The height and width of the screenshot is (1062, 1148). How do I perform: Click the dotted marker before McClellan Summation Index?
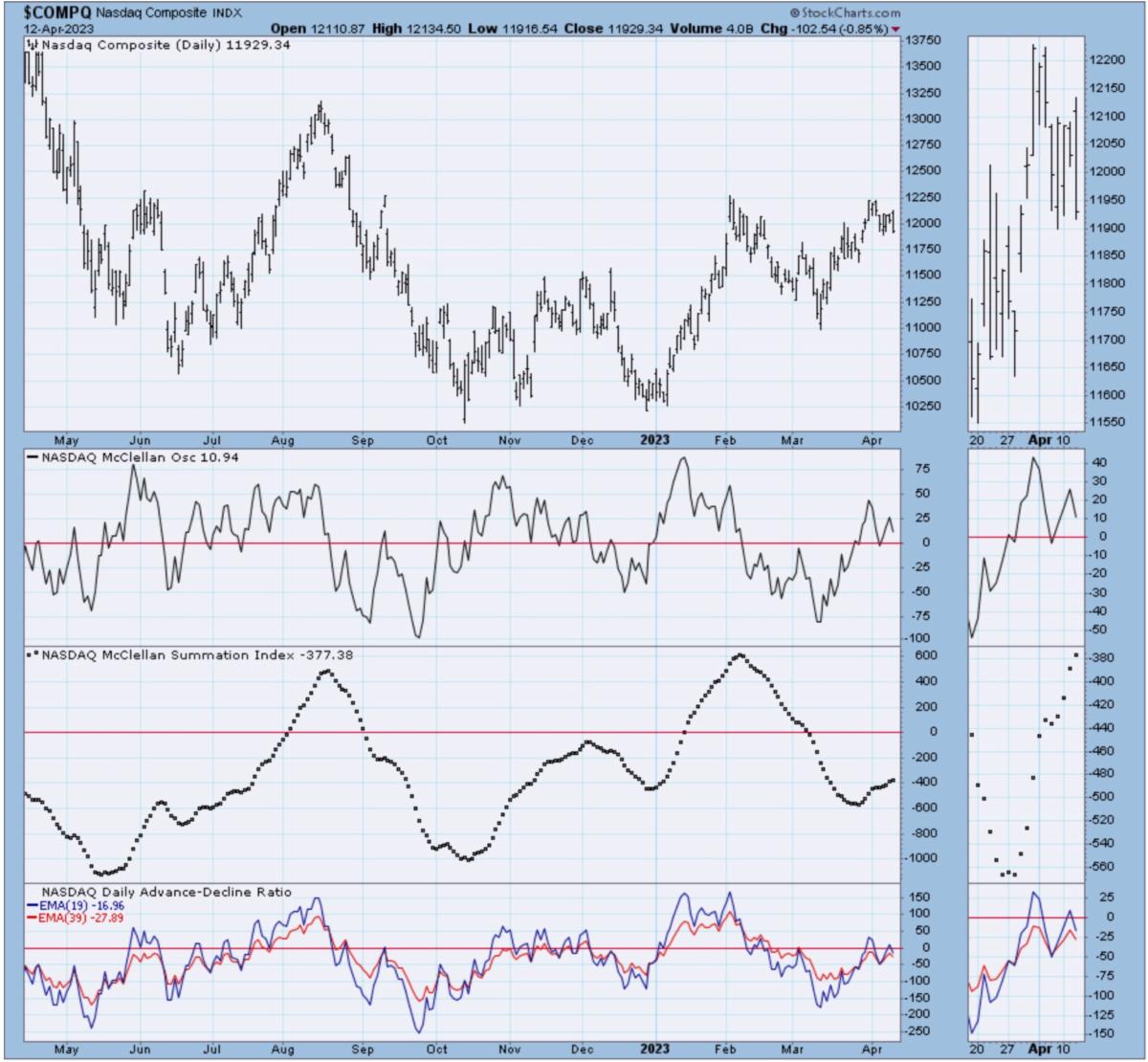pos(32,655)
